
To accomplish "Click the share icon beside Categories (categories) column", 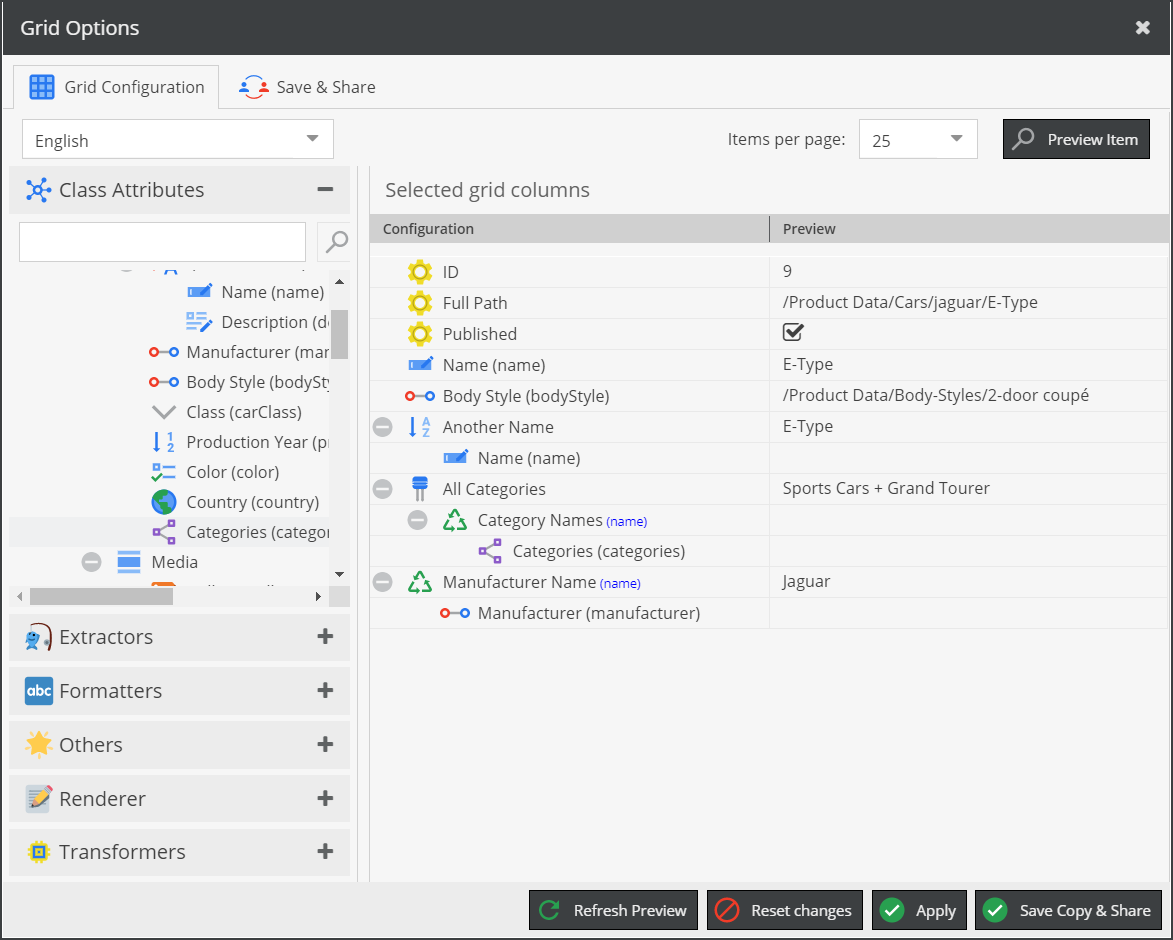I will coord(490,552).
